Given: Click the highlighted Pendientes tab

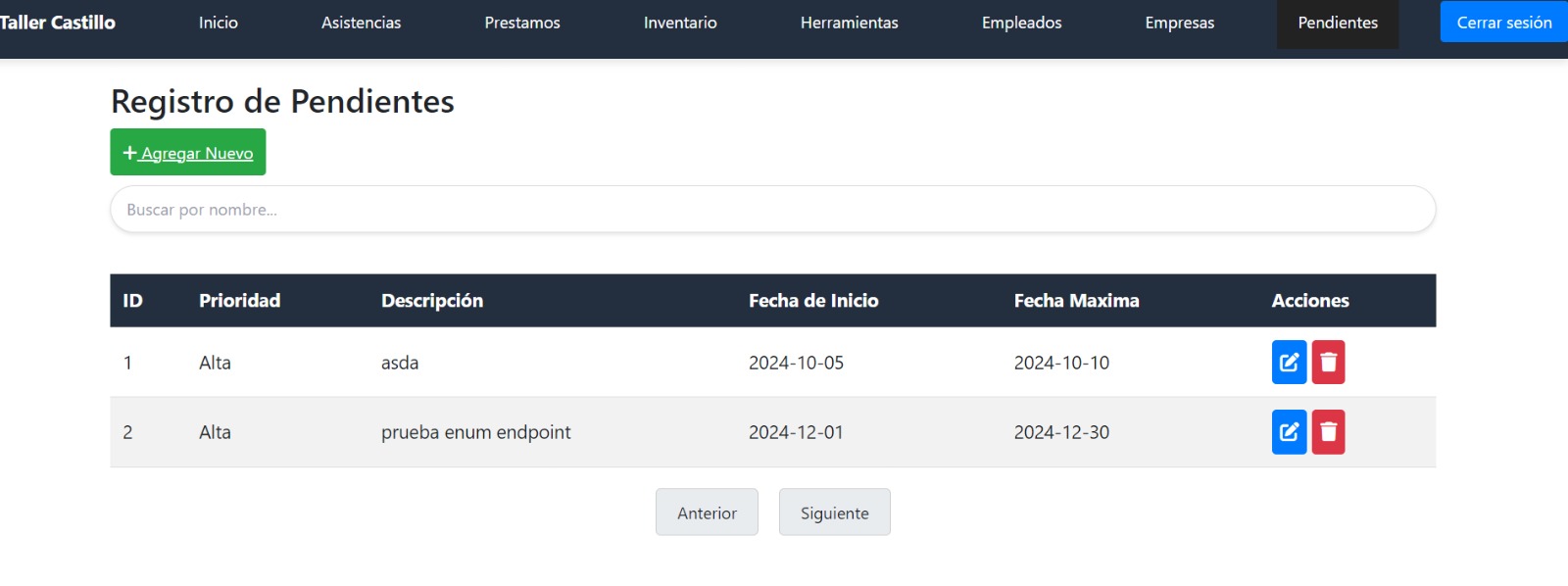Looking at the screenshot, I should (1336, 23).
